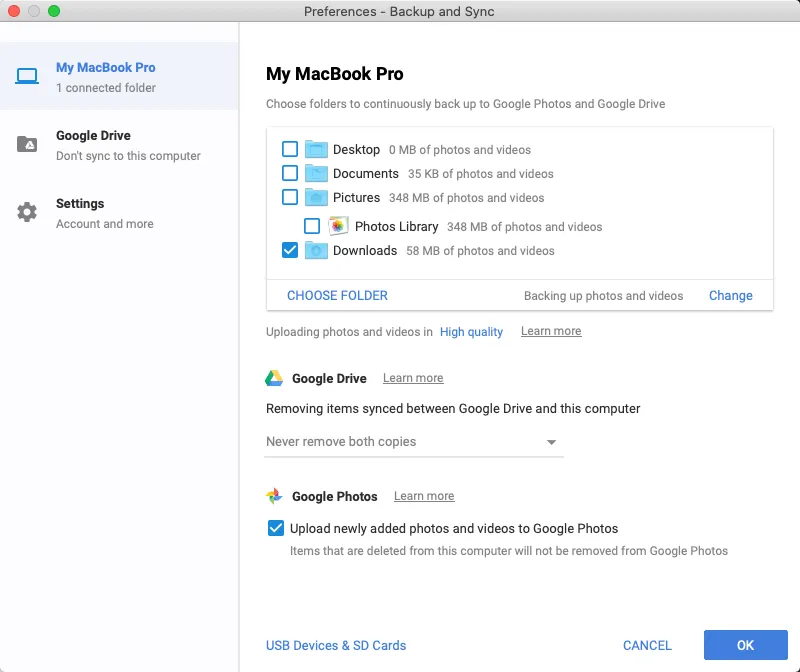Open the Learn more link beside Google Photos

click(423, 495)
